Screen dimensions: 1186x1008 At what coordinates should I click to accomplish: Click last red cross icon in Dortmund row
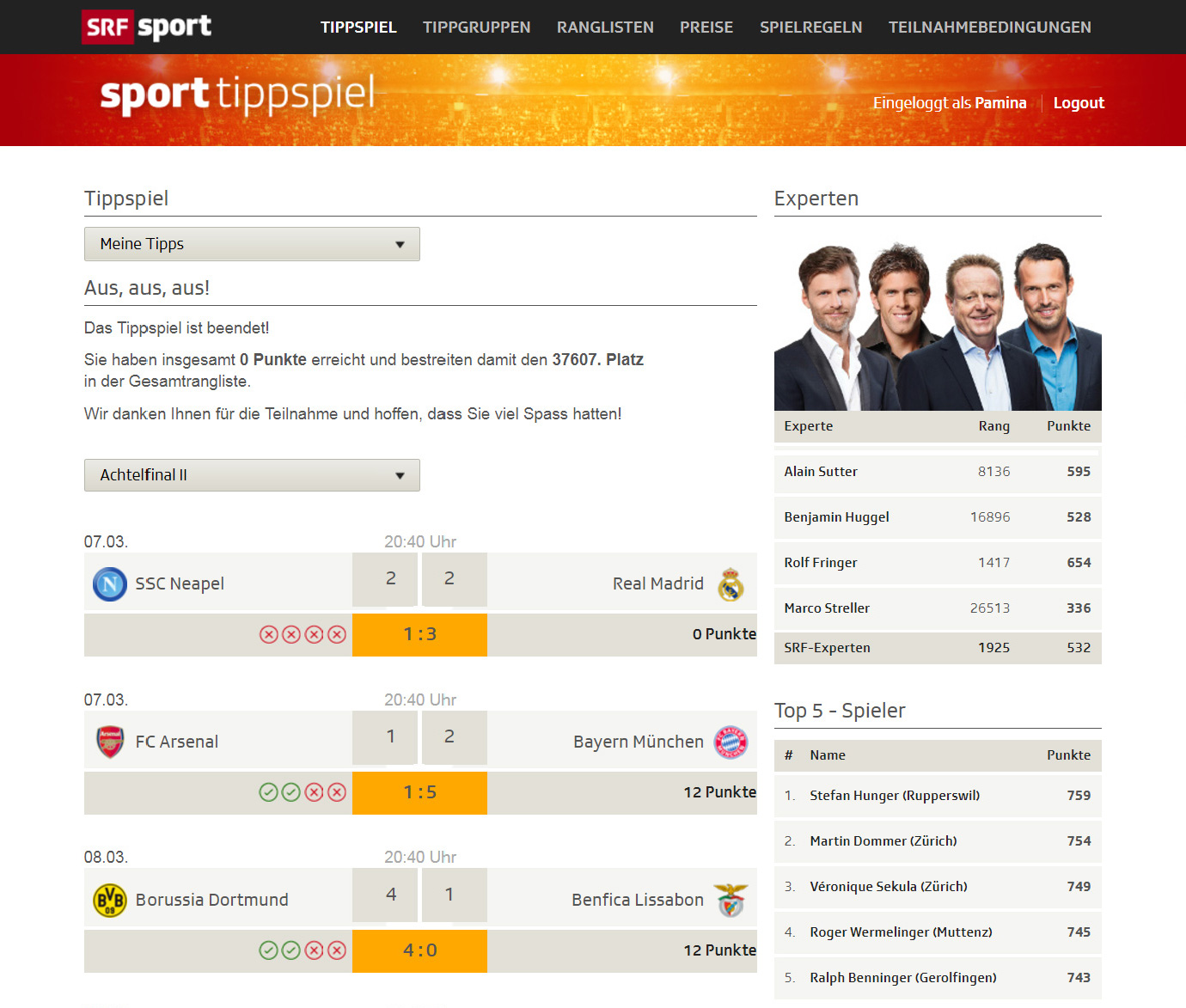337,950
